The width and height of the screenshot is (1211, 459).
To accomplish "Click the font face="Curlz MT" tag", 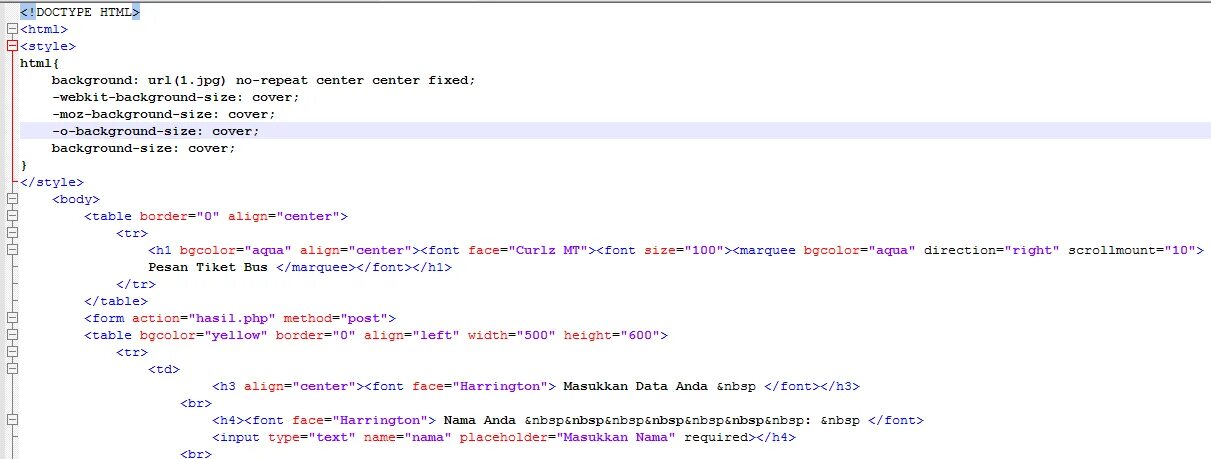I will pos(508,250).
